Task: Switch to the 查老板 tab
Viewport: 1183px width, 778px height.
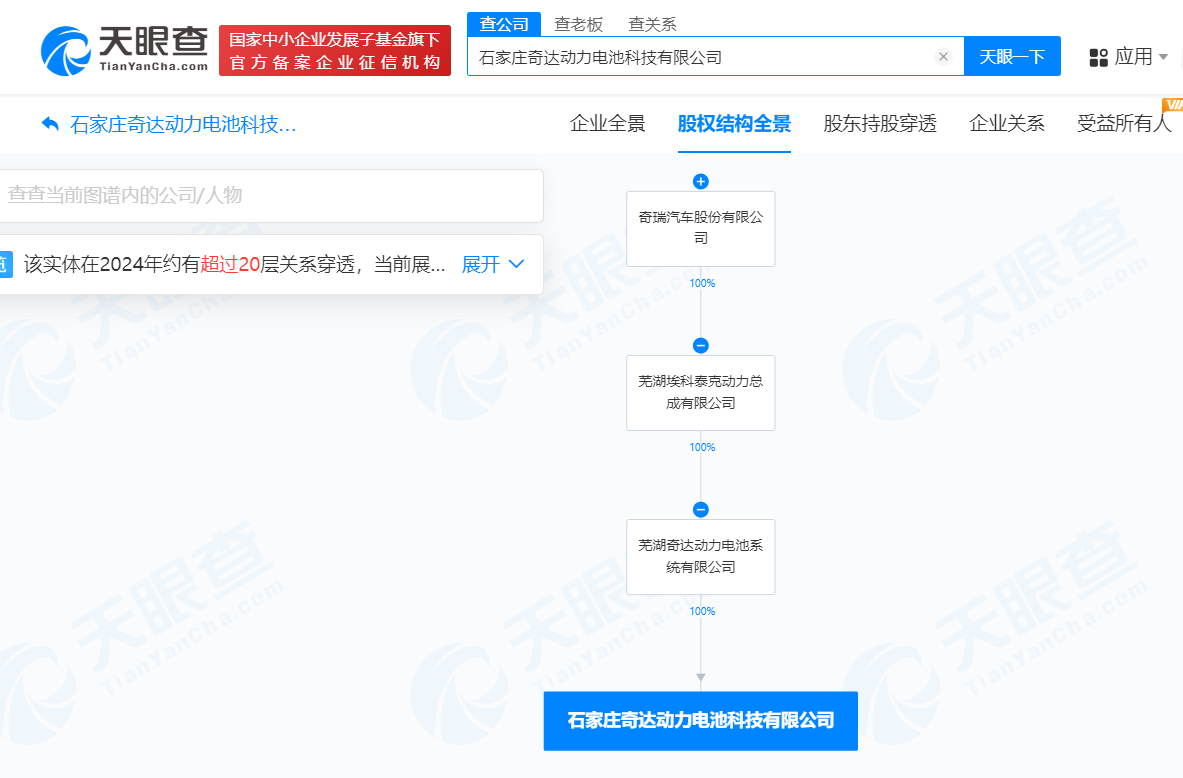Action: click(x=579, y=23)
